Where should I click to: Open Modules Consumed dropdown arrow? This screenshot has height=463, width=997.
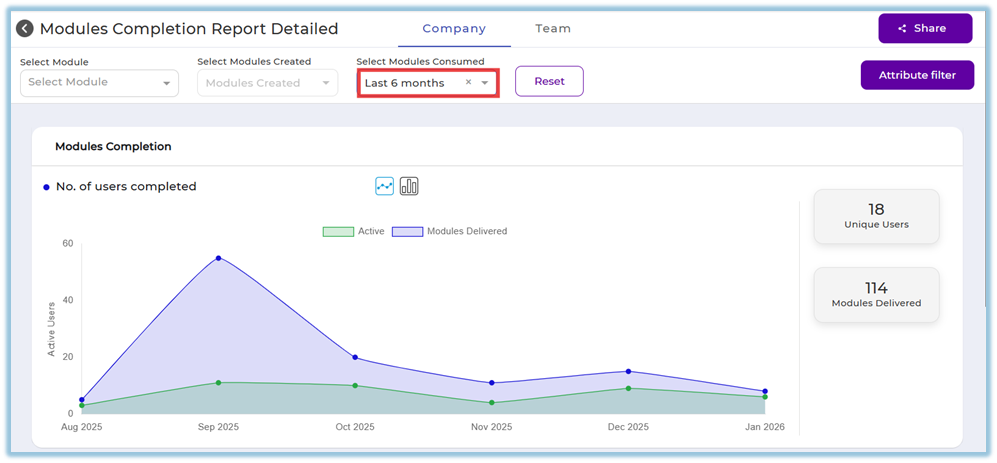coord(485,83)
